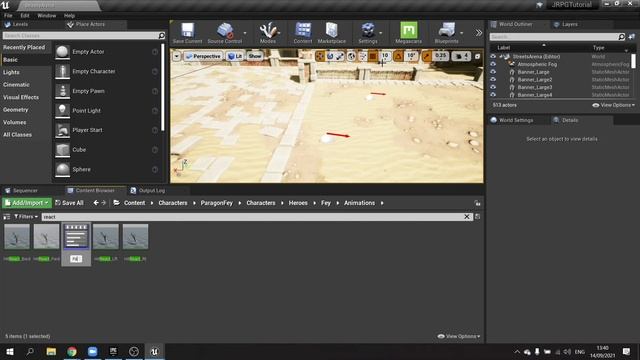Toggle the sources panel icon beside Filters
The image size is (640, 360).
[x=7, y=217]
